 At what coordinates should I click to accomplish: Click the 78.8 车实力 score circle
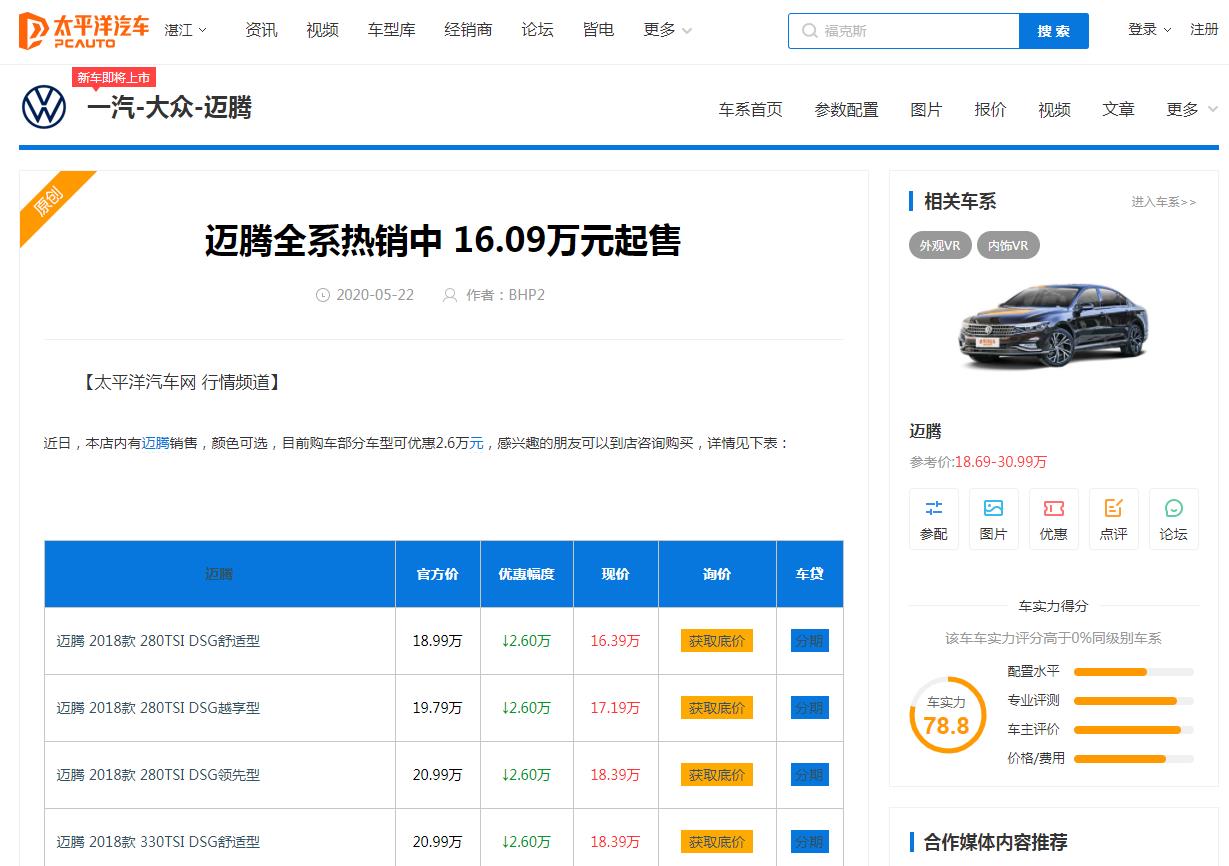pos(947,715)
